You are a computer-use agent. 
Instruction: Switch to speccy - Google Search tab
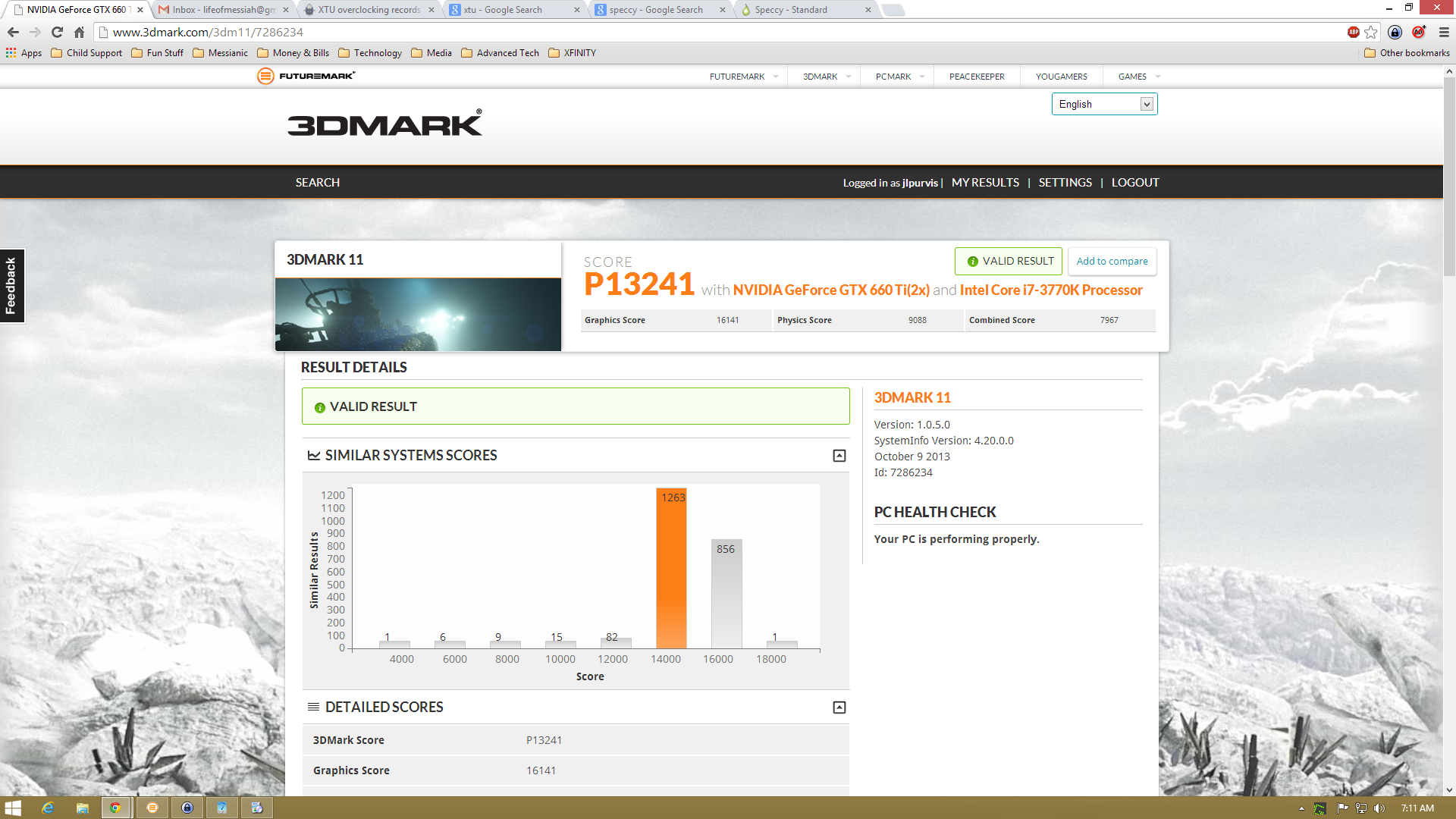pyautogui.click(x=660, y=10)
